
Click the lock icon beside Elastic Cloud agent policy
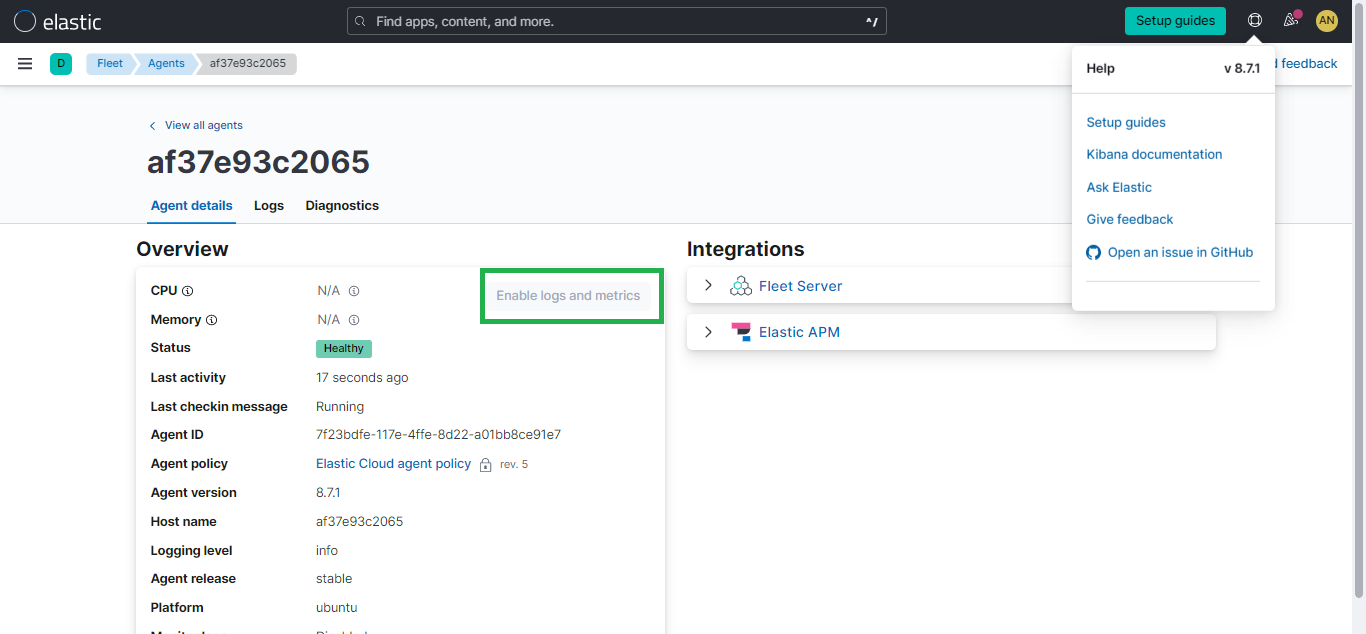pyautogui.click(x=485, y=464)
